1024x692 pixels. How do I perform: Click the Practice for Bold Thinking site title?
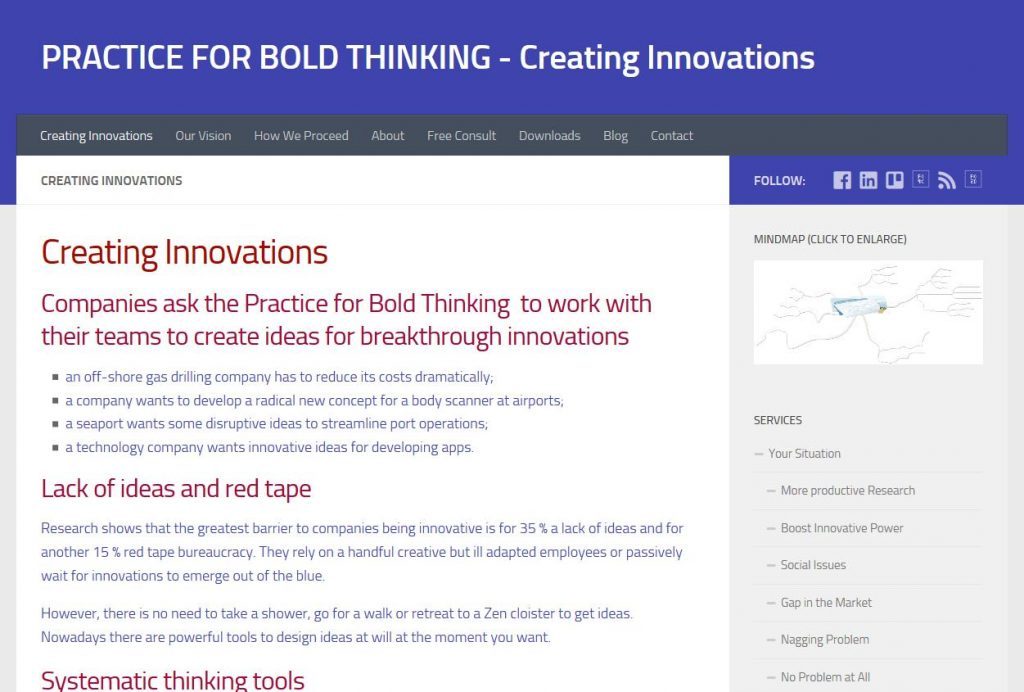(428, 57)
